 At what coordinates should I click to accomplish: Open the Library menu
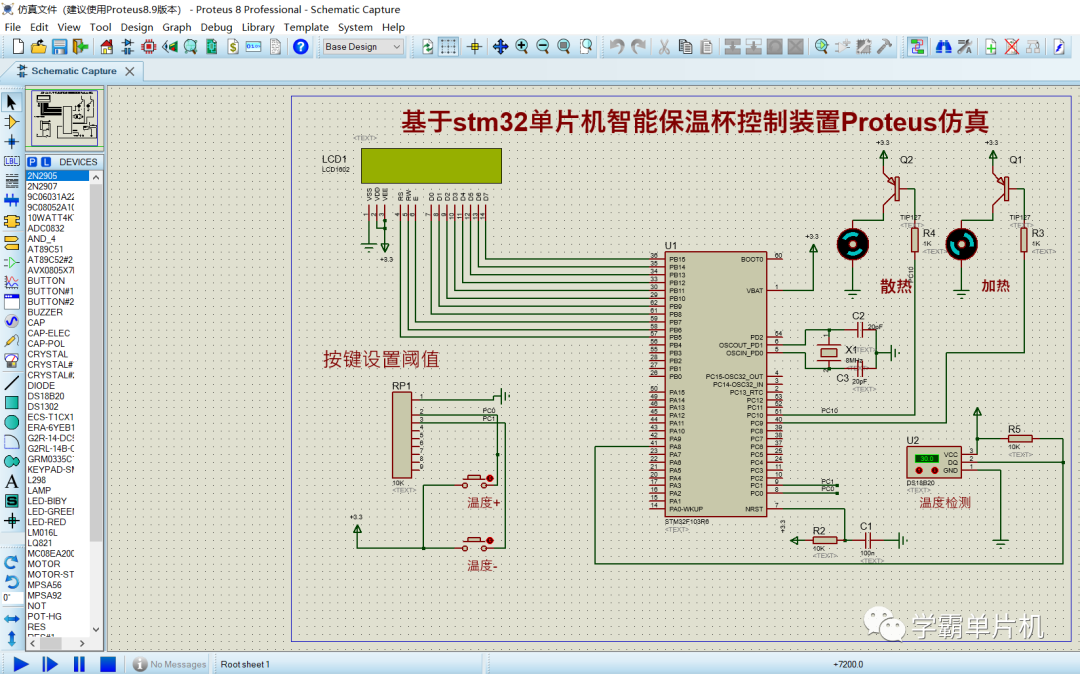point(258,27)
